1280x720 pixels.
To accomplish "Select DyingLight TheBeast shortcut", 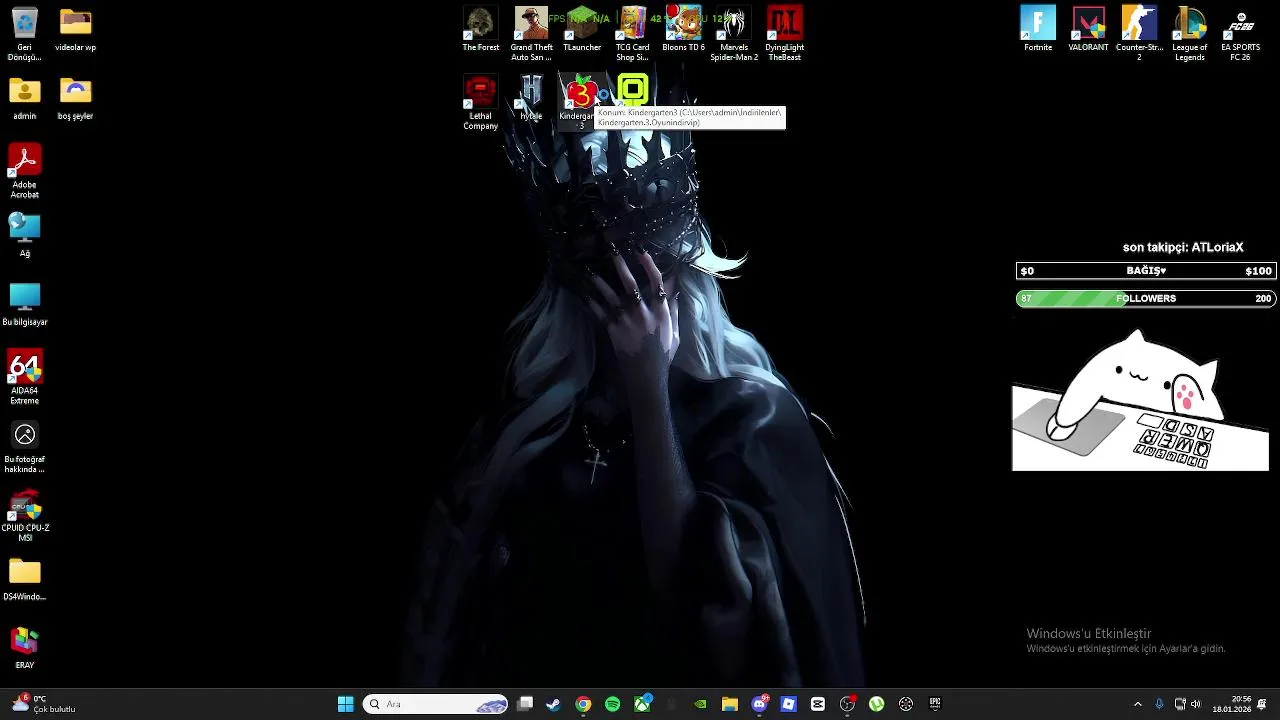I will tap(784, 34).
